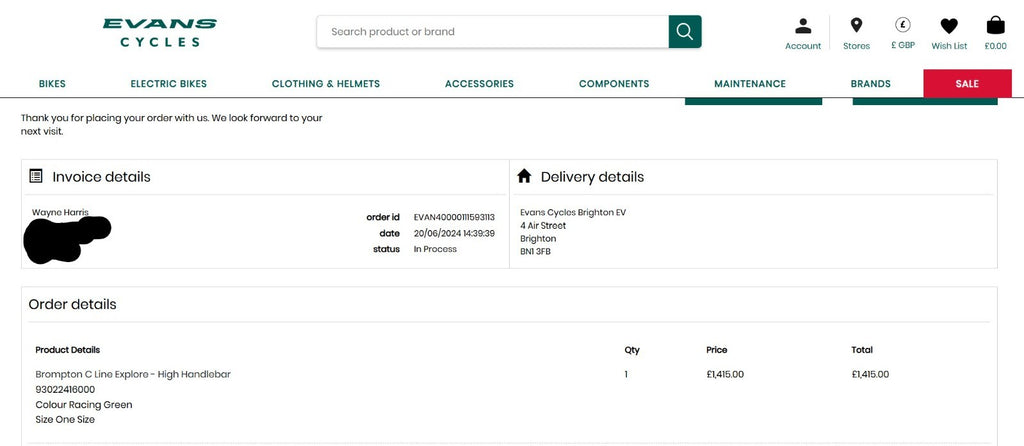Click the Product Details column header
This screenshot has height=446, width=1024.
(67, 350)
